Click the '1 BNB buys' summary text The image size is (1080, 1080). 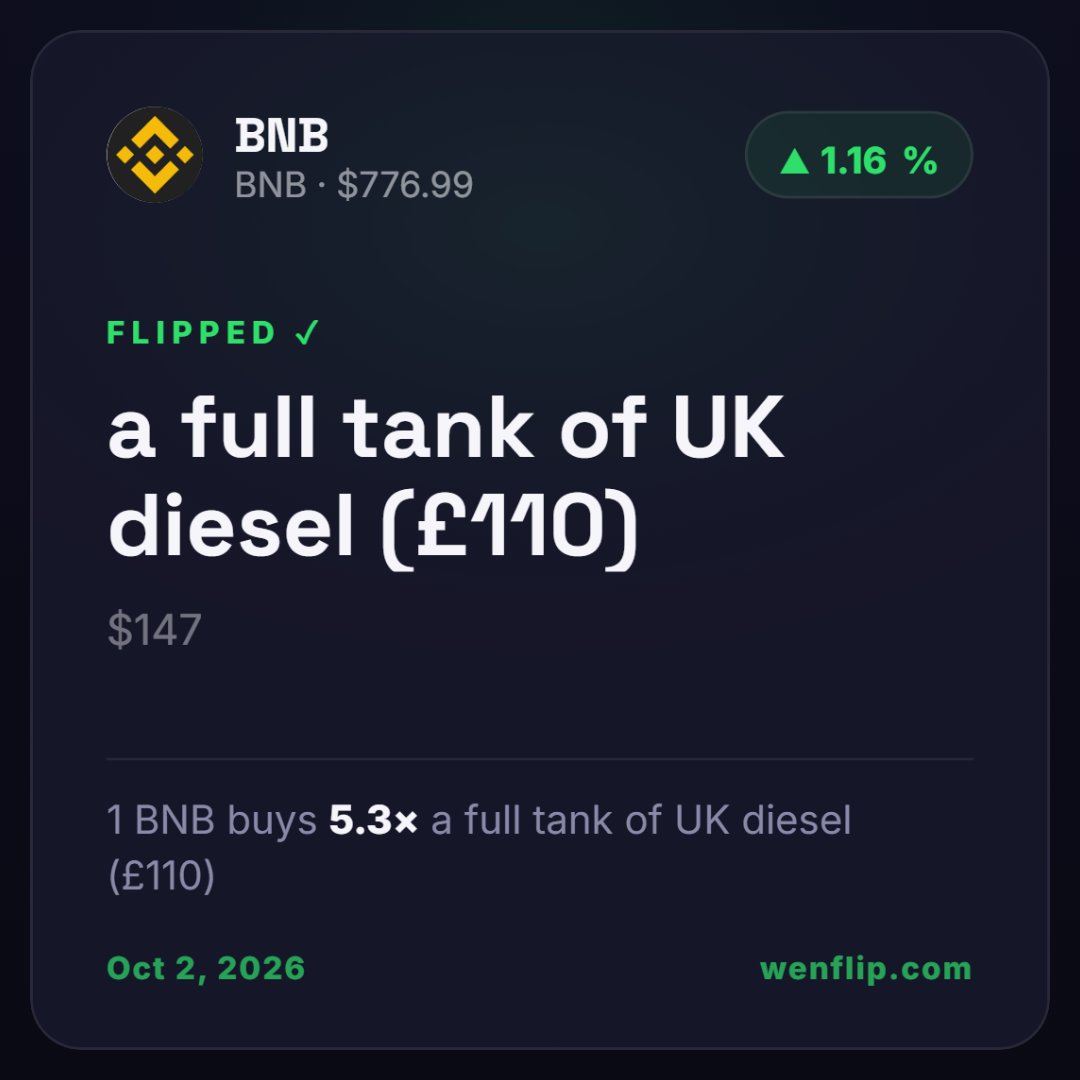tap(211, 820)
